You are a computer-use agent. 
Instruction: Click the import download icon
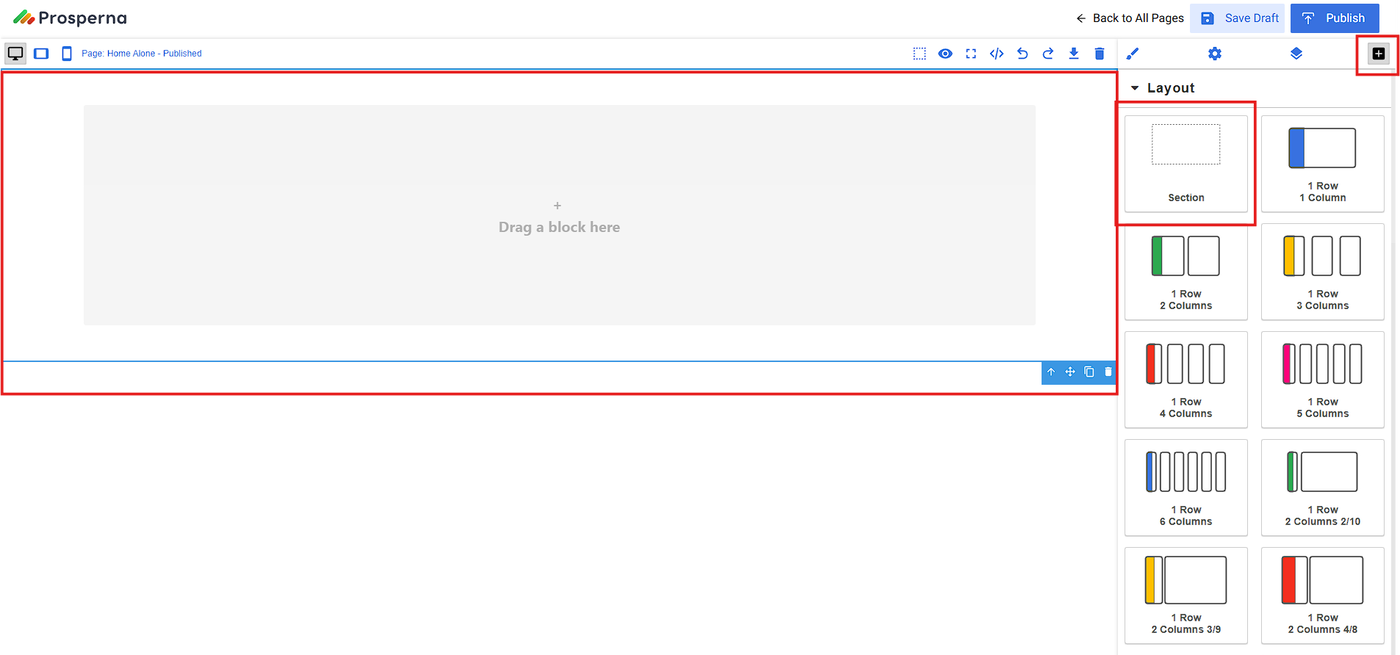point(1074,54)
